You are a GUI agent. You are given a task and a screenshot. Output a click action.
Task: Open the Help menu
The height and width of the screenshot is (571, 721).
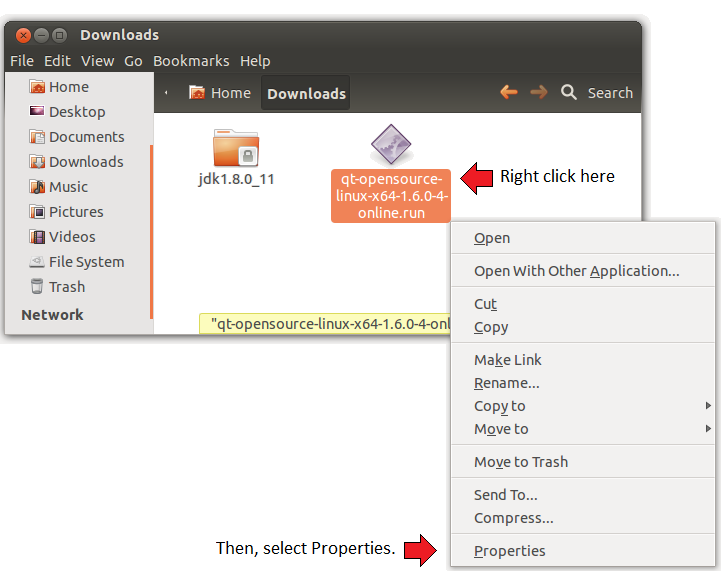click(255, 61)
